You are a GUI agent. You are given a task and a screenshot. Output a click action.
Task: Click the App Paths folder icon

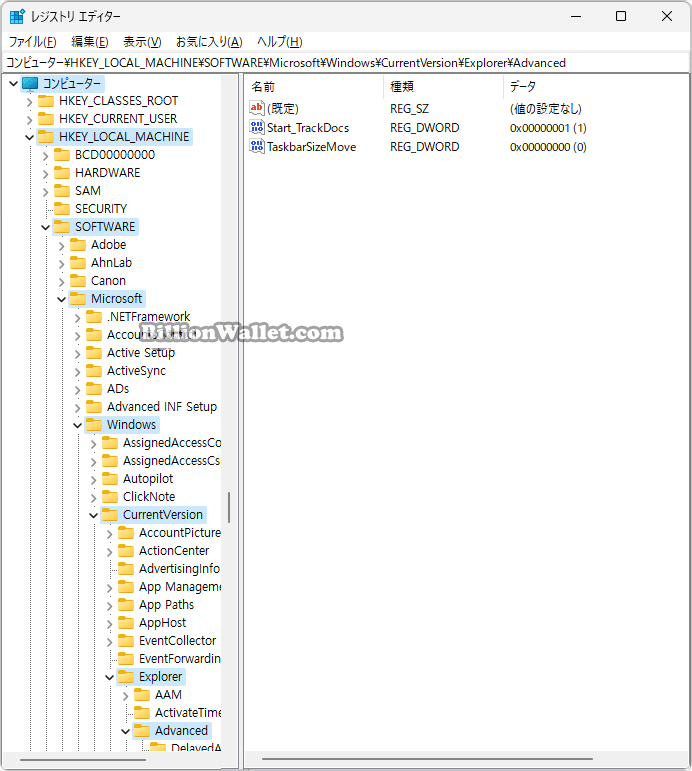pyautogui.click(x=126, y=605)
